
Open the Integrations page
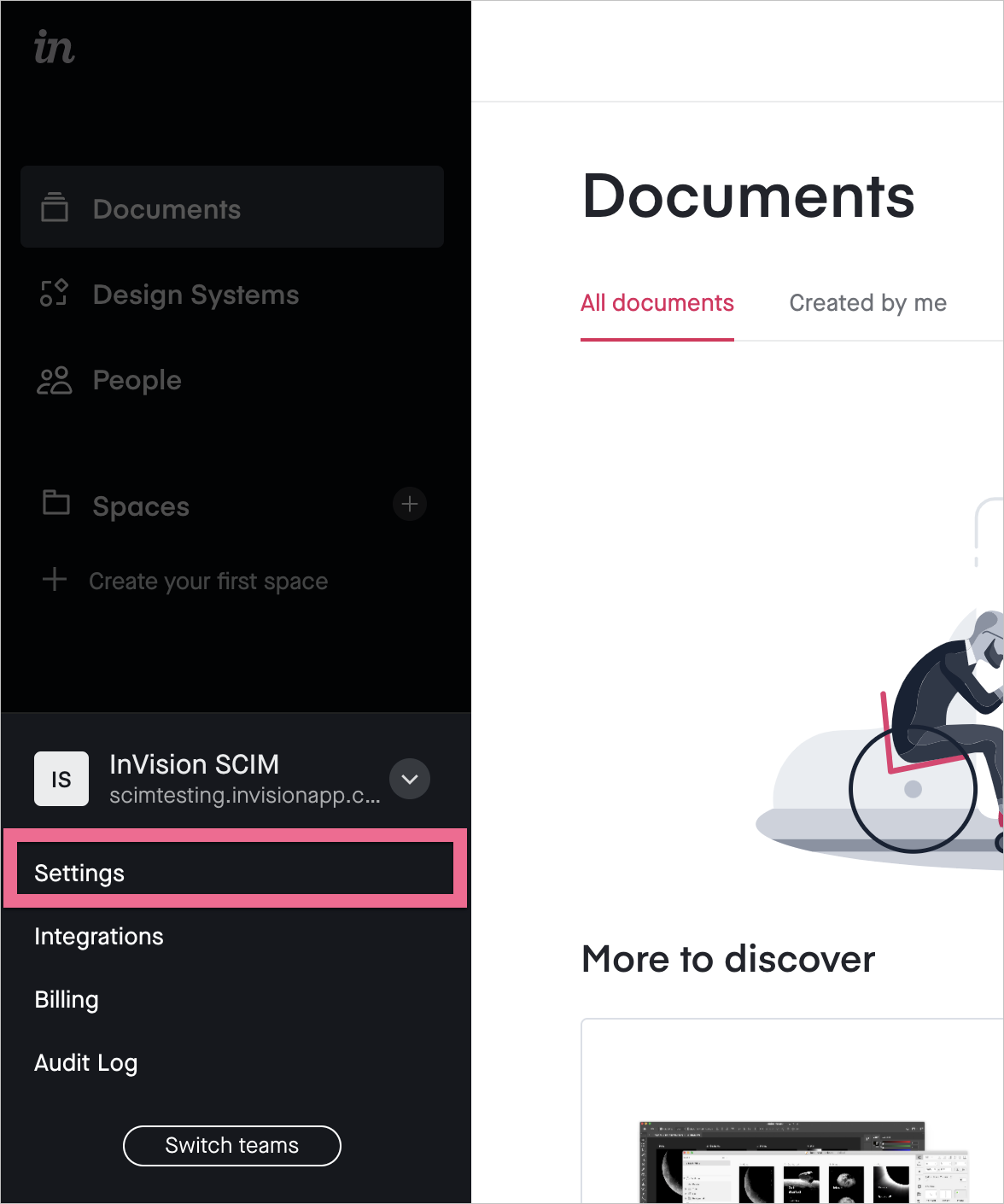tap(98, 936)
